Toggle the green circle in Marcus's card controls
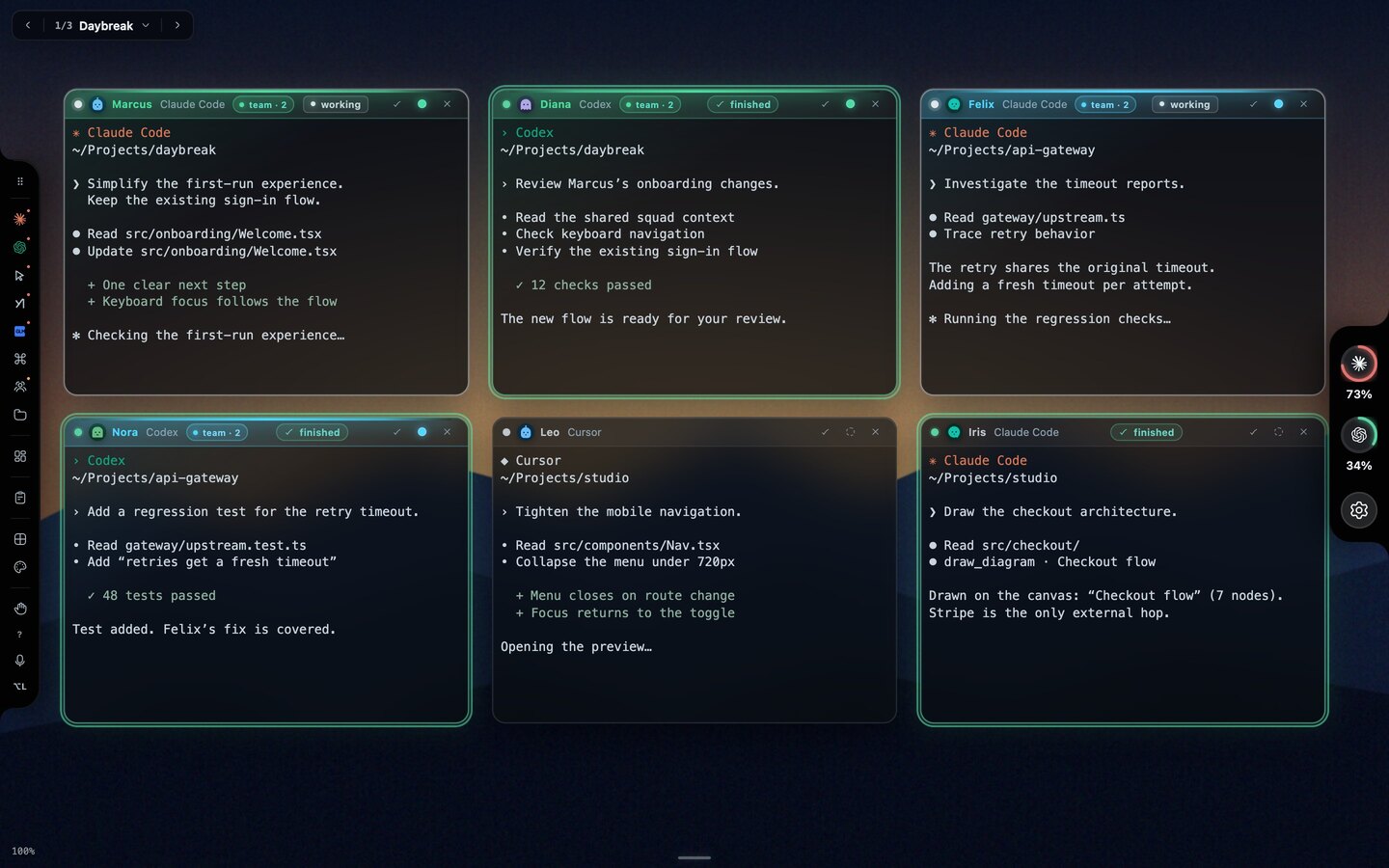This screenshot has height=868, width=1389. 422,104
